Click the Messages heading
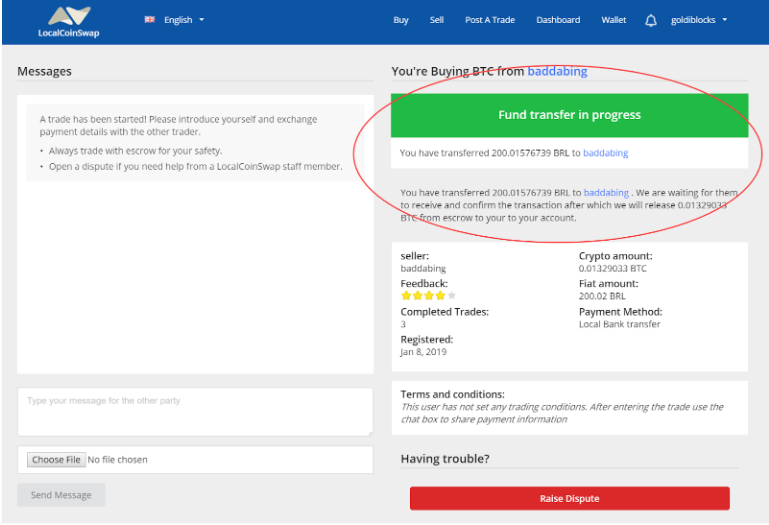The image size is (769, 525). 44,71
